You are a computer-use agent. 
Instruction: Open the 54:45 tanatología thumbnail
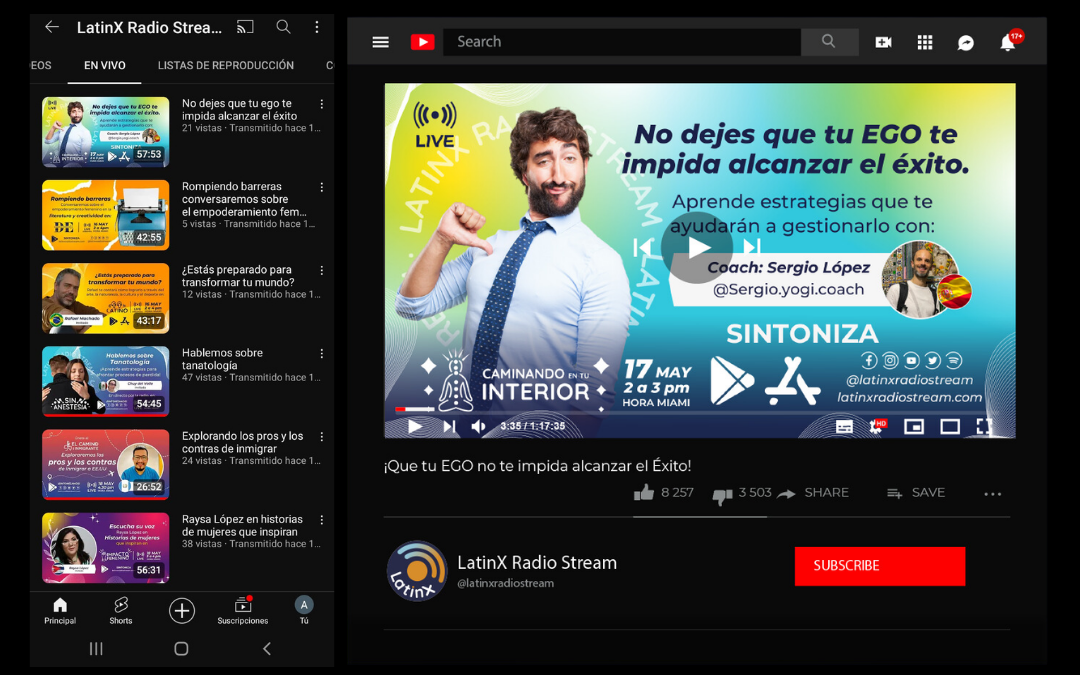pos(105,382)
